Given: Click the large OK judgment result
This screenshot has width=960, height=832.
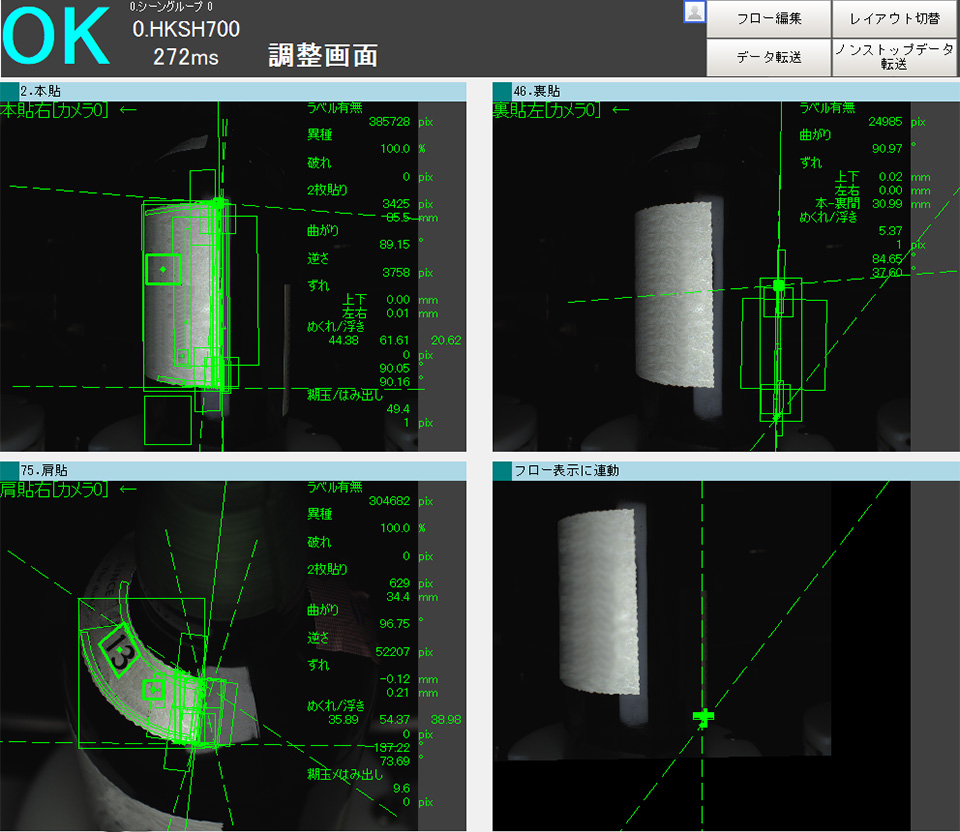Looking at the screenshot, I should 56,38.
